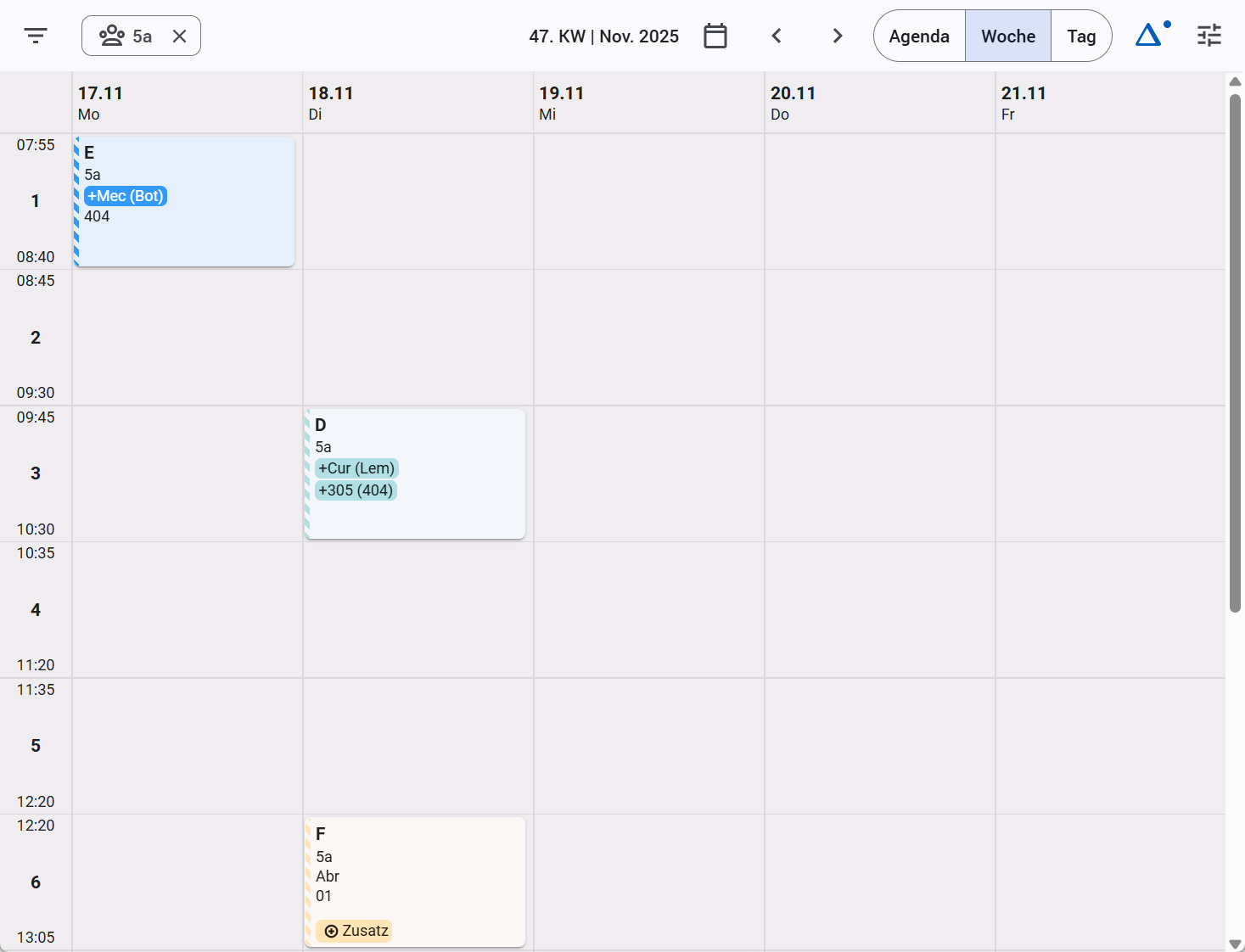This screenshot has height=952, width=1245.
Task: Open the notifications triangle icon
Action: (1152, 35)
